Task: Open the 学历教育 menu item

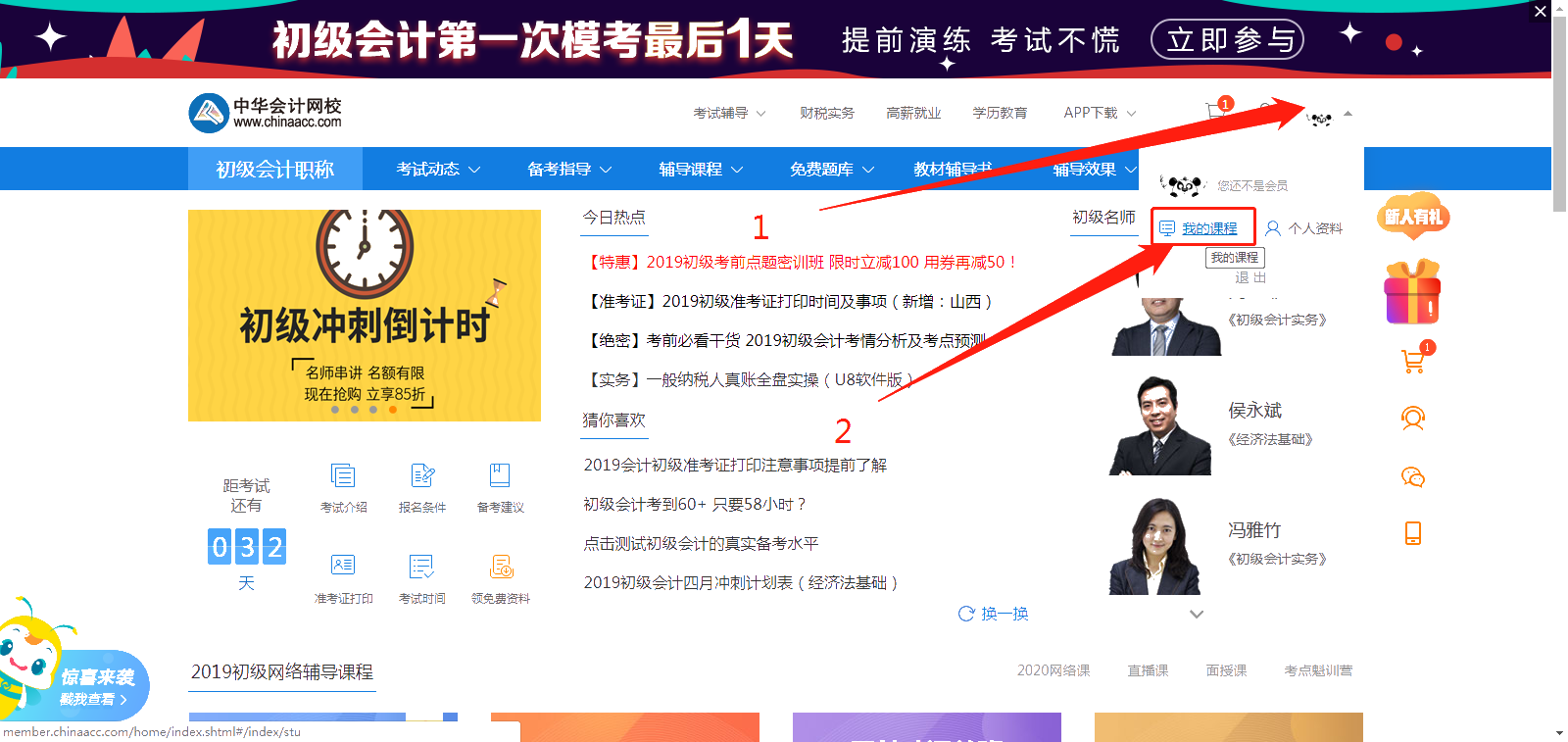Action: 1000,114
